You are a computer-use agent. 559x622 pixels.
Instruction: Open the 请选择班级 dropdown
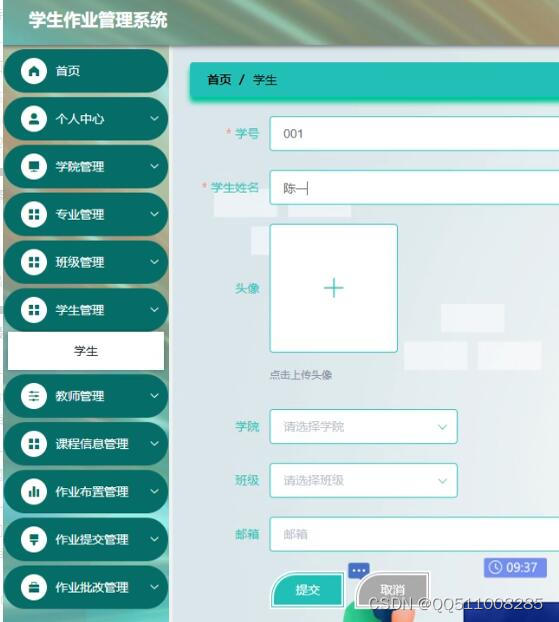click(363, 480)
